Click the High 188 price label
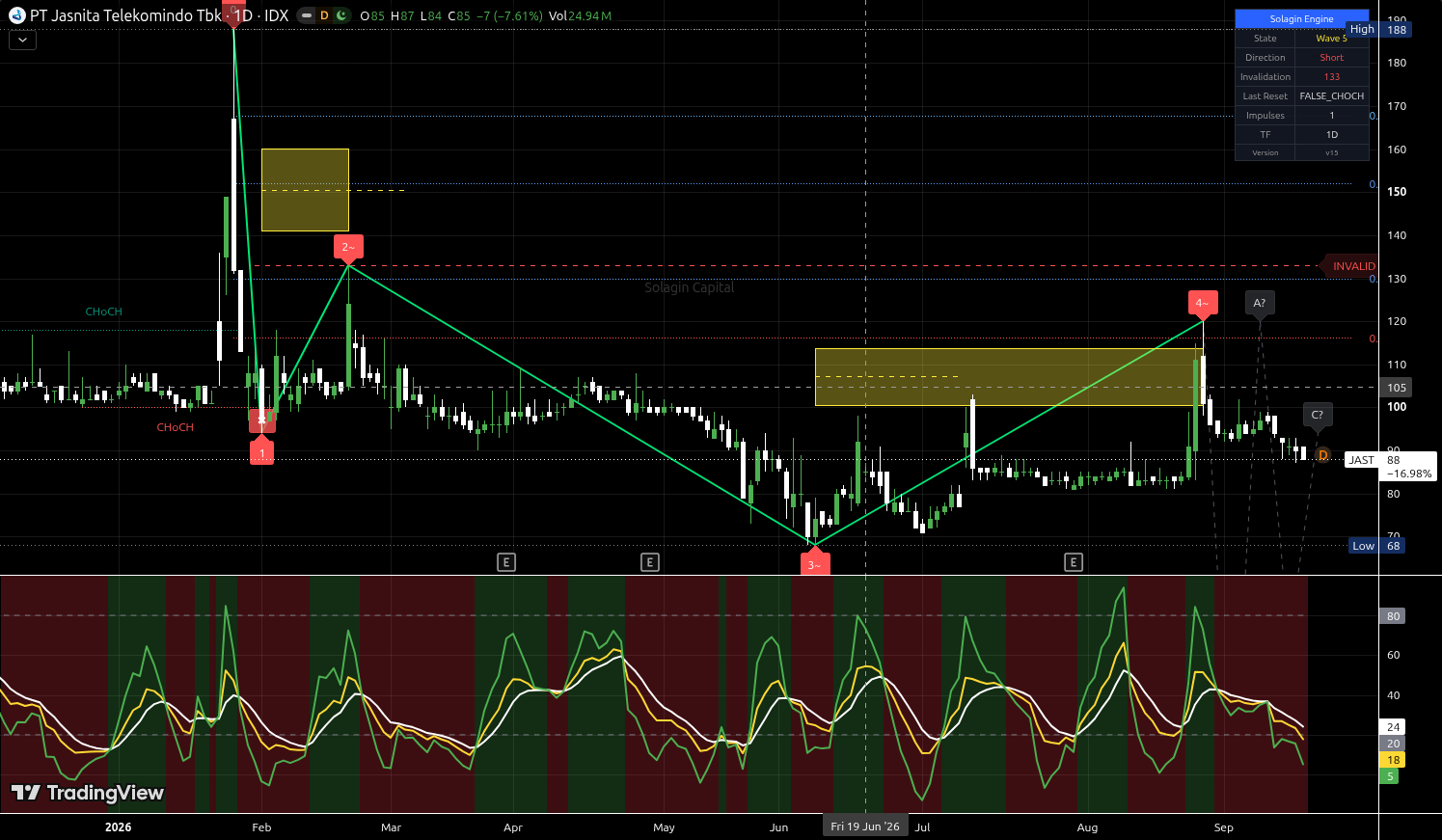 (x=1379, y=30)
